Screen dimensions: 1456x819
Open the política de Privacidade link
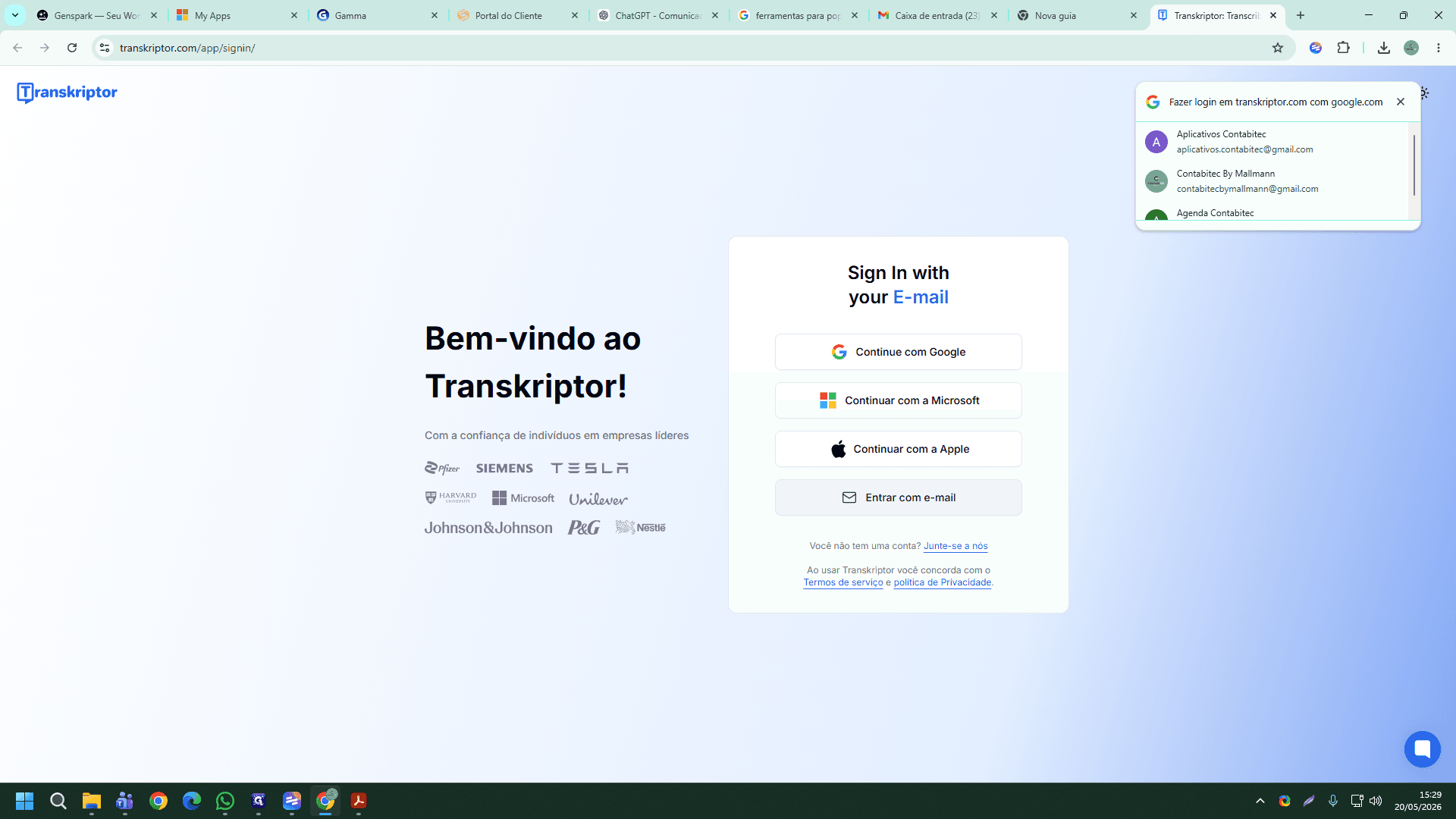point(943,582)
